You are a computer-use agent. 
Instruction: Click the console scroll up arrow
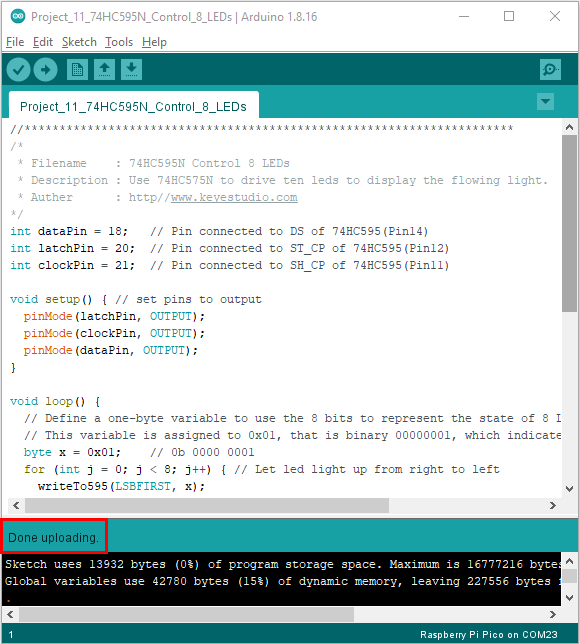click(569, 561)
